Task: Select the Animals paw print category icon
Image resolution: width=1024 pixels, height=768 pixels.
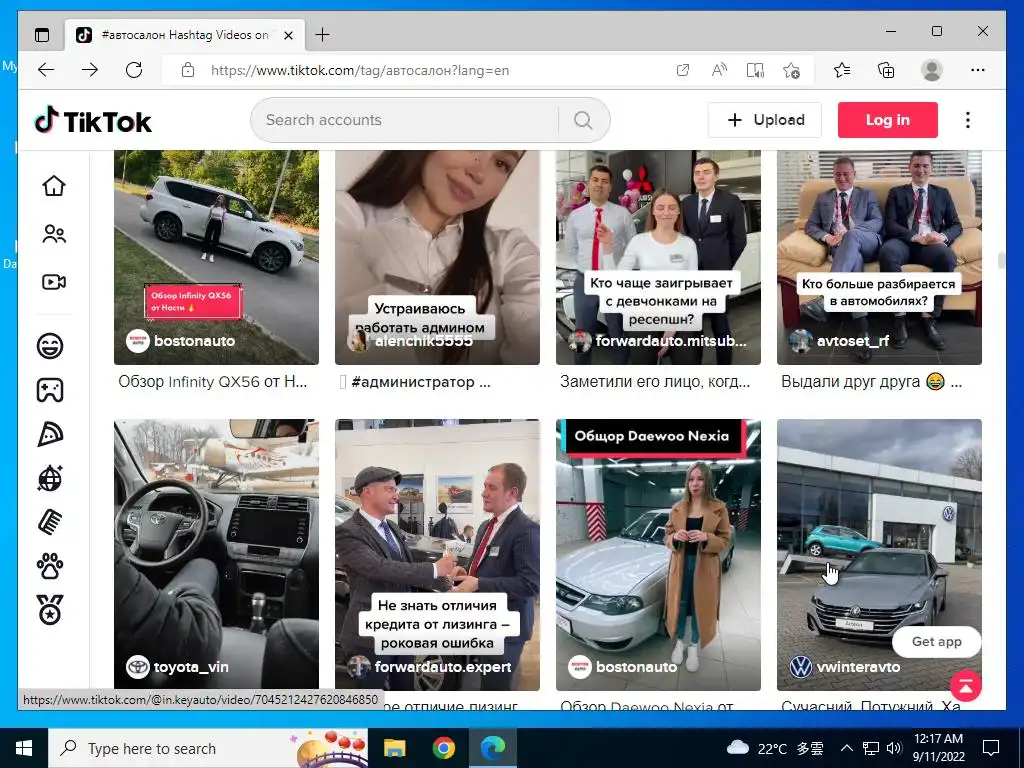Action: (50, 566)
